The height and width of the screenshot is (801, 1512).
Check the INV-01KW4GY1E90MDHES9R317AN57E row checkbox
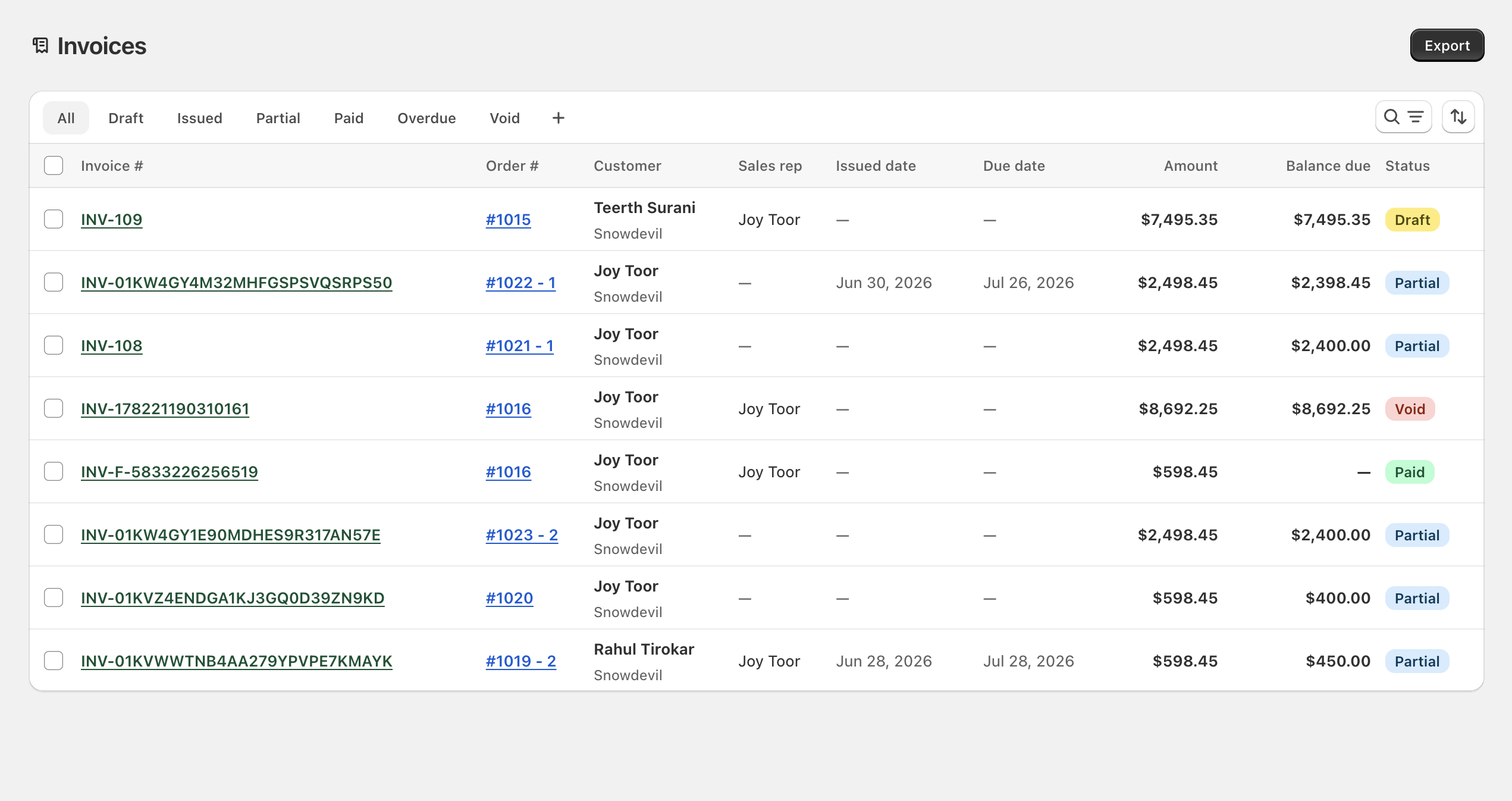54,534
